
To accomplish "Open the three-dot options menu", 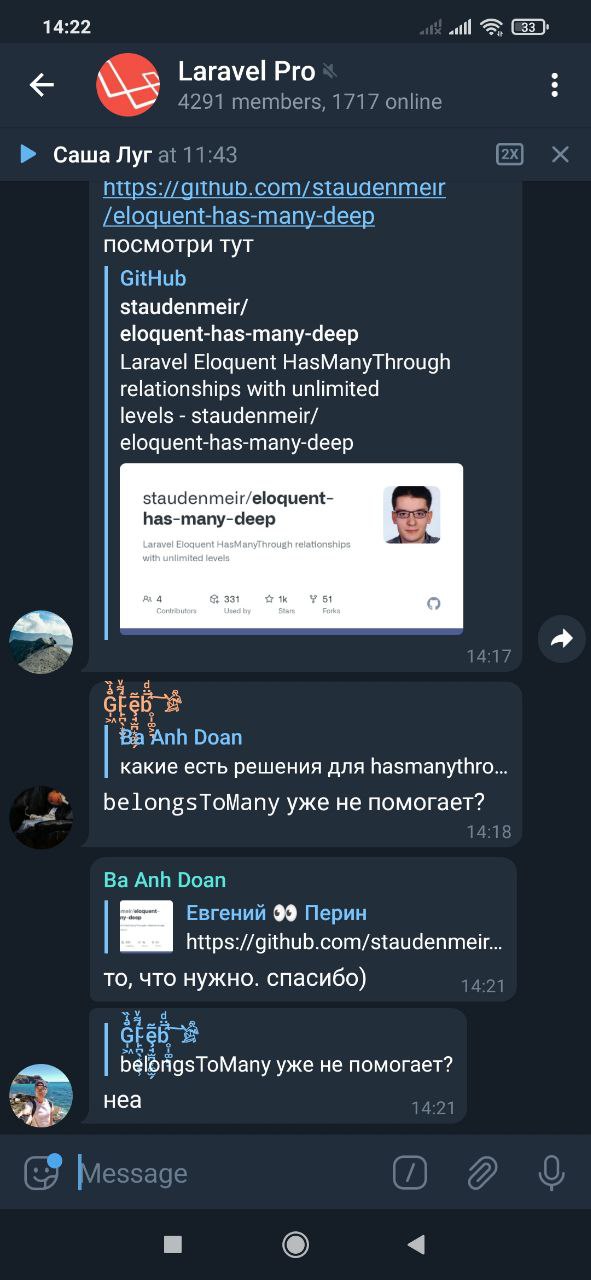I will tap(554, 85).
